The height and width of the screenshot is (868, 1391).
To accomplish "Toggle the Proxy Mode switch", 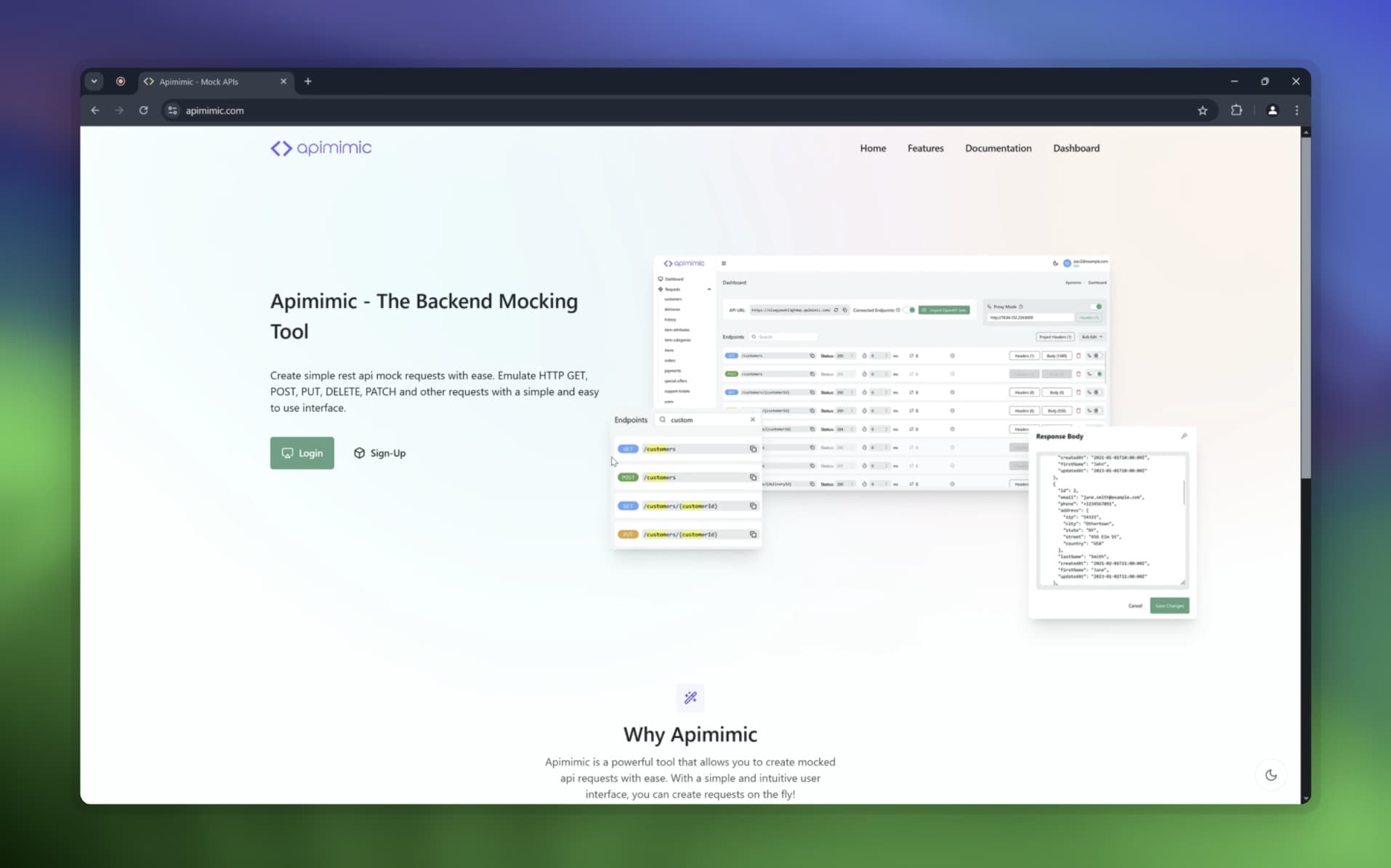I will (1096, 307).
